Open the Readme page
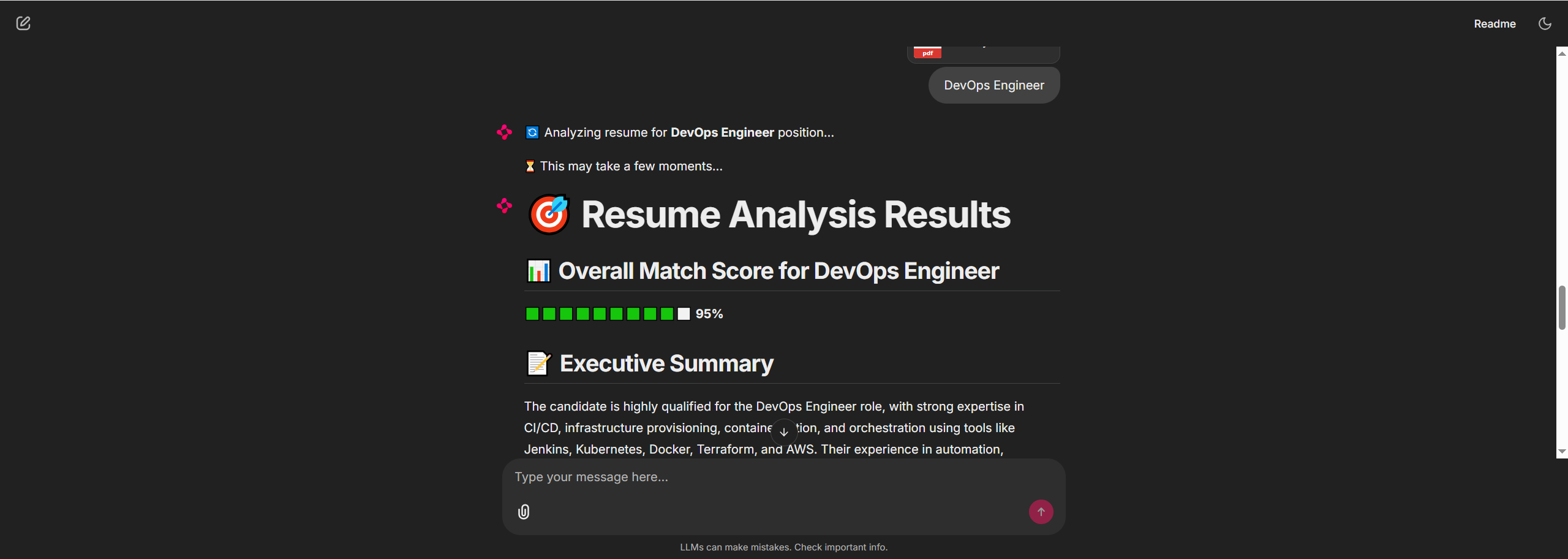Viewport: 1568px width, 559px height. coord(1494,23)
